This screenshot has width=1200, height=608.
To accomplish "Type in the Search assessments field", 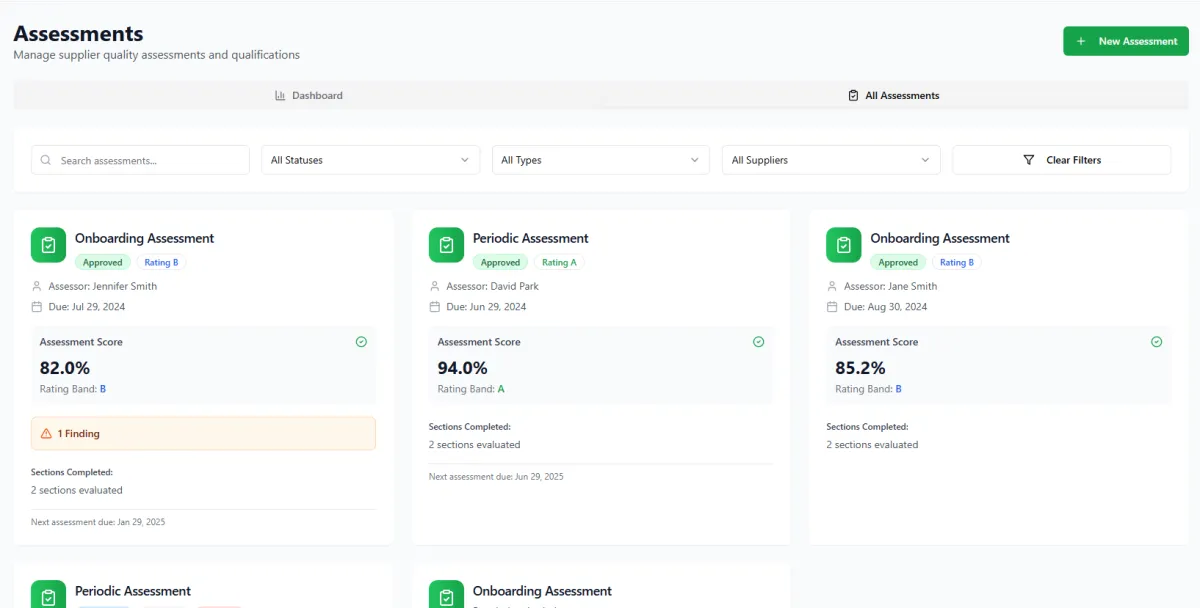I will point(150,160).
